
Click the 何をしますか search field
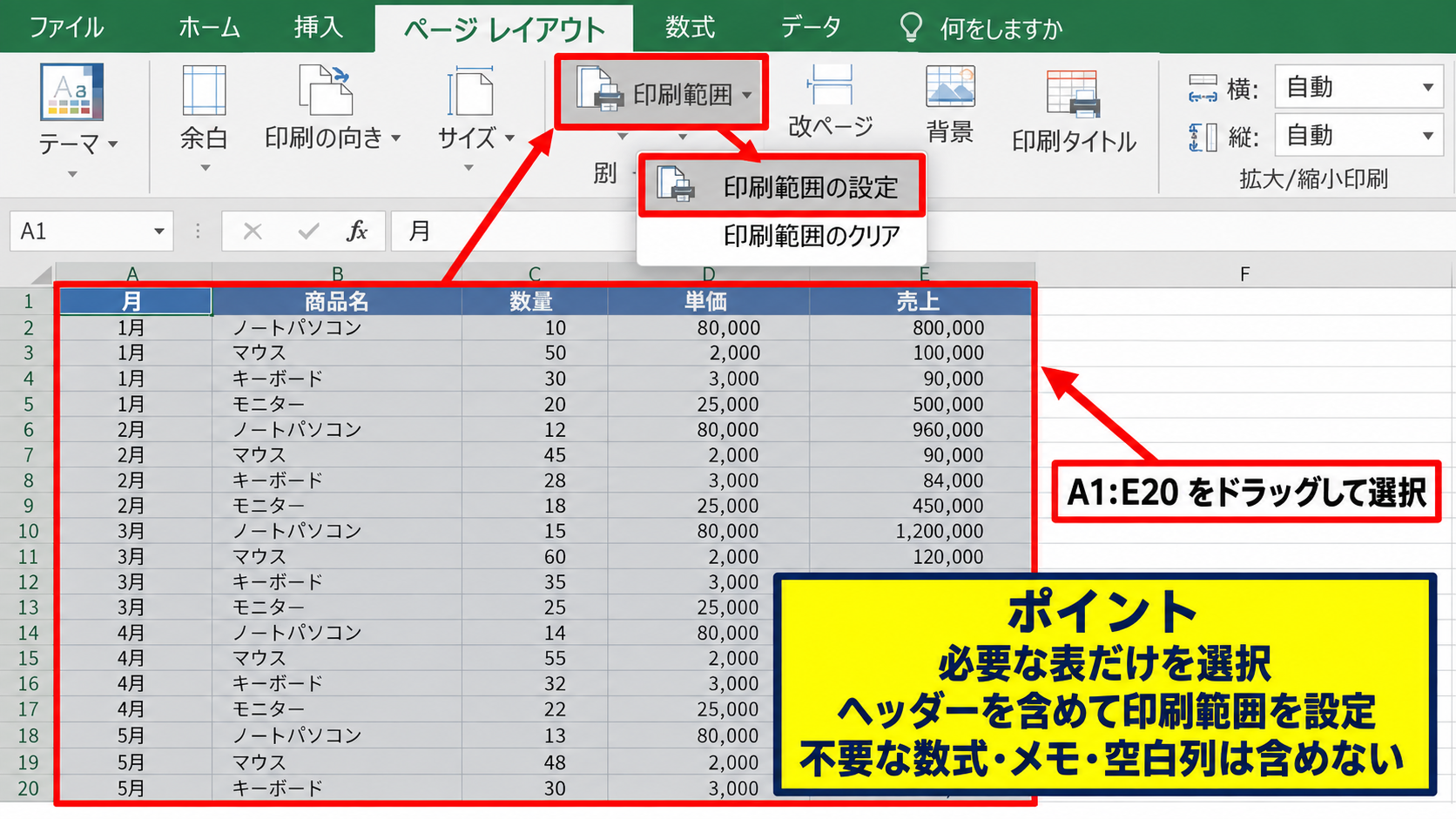1001,29
